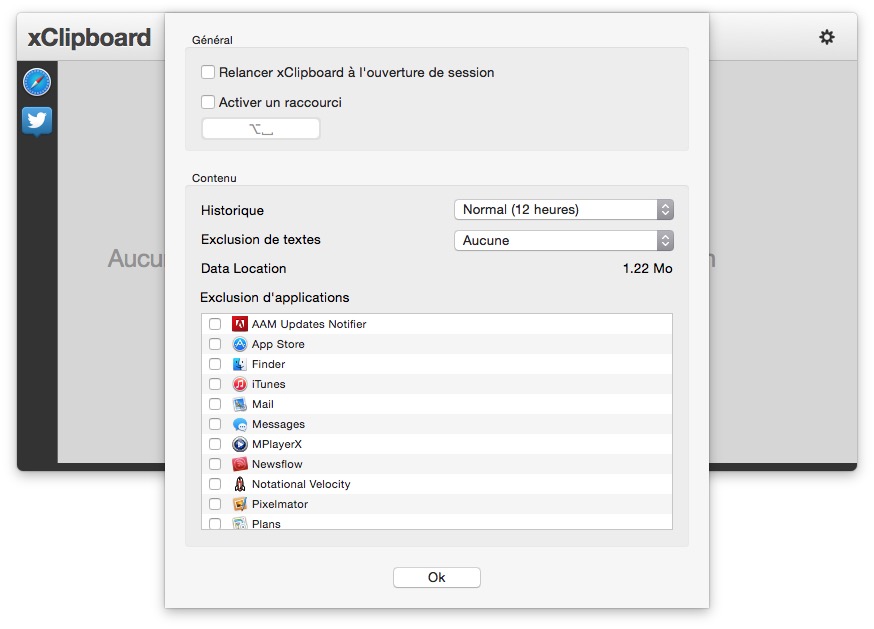
Task: Open the Historique Normal (12 heures) dropdown
Action: click(564, 210)
